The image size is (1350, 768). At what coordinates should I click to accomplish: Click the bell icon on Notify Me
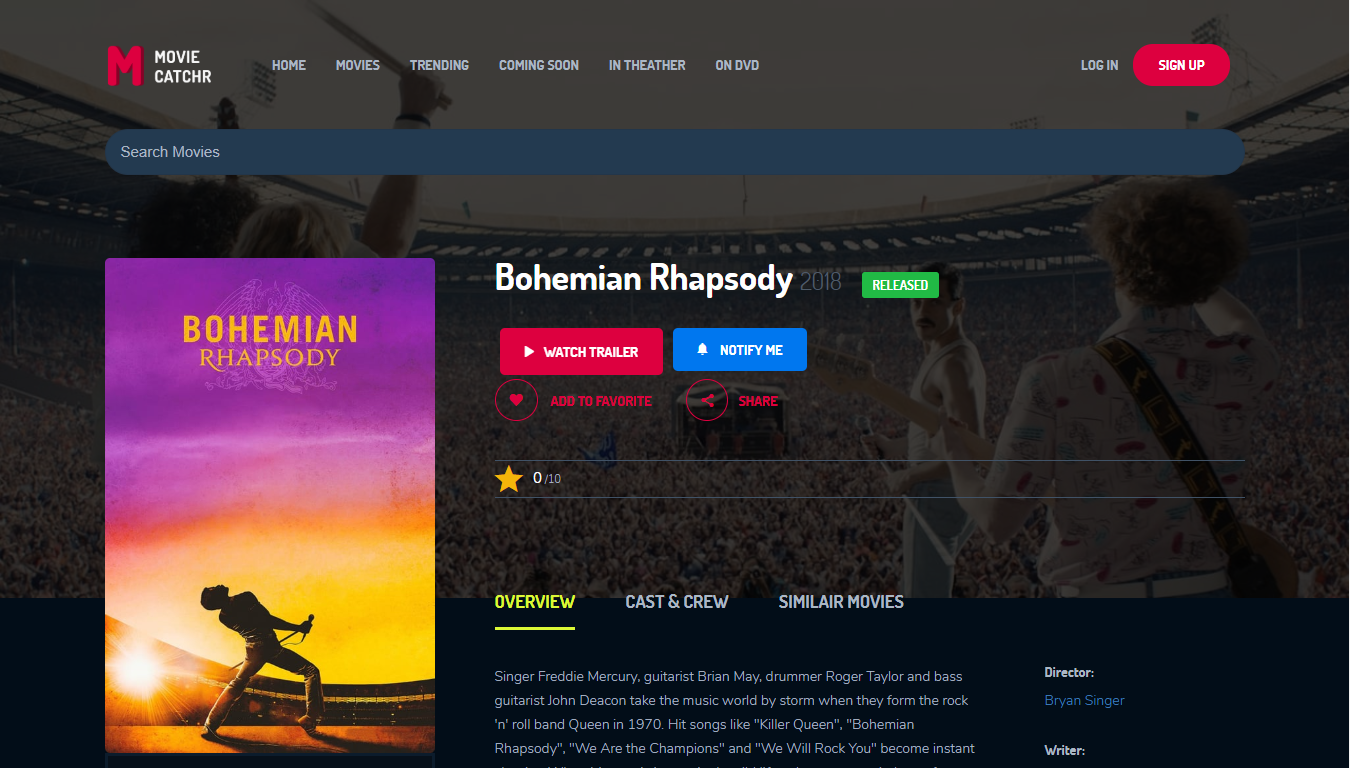pos(703,350)
